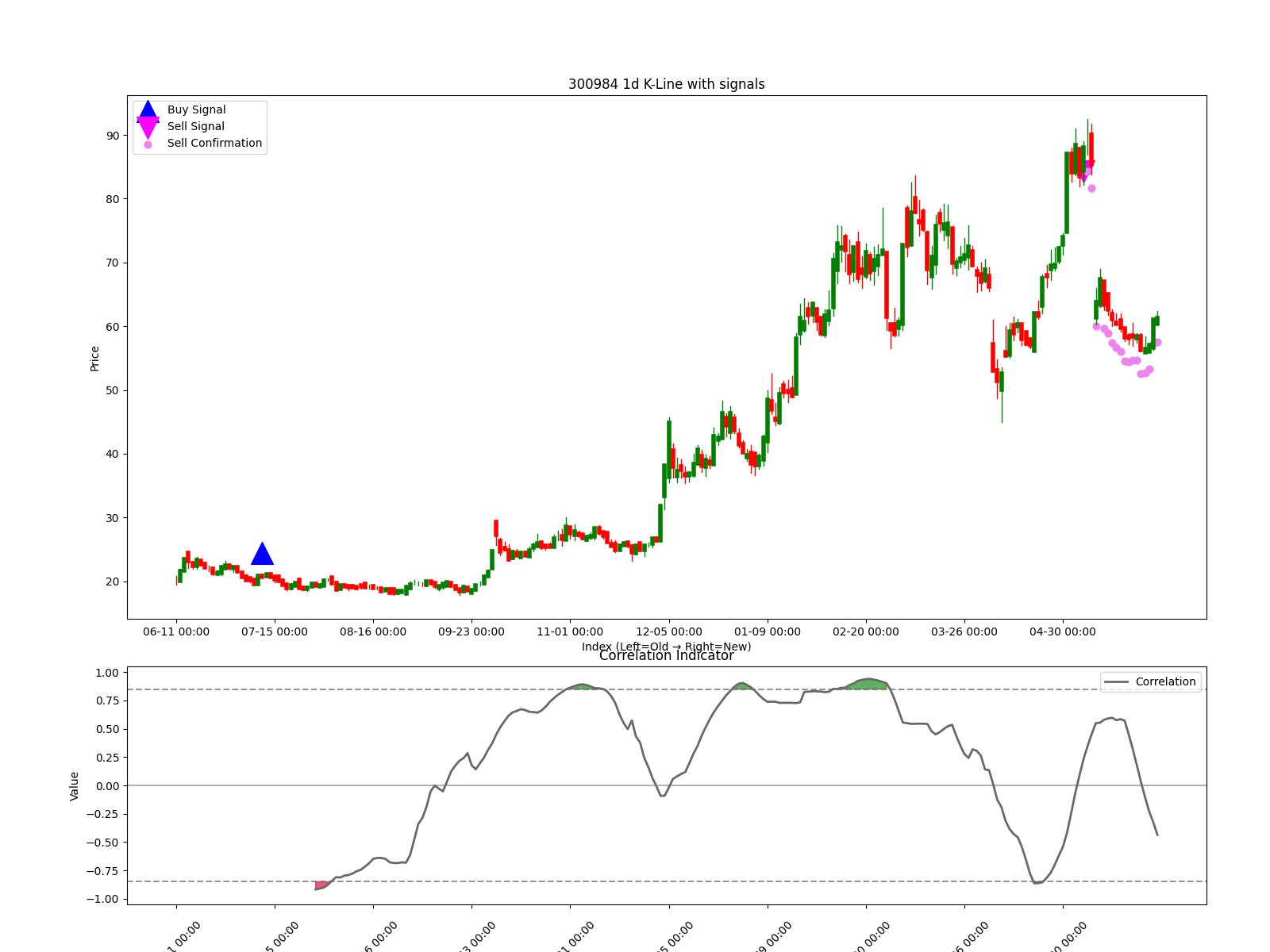The height and width of the screenshot is (952, 1270).
Task: Click the 80 price axis tick
Action: click(x=112, y=199)
